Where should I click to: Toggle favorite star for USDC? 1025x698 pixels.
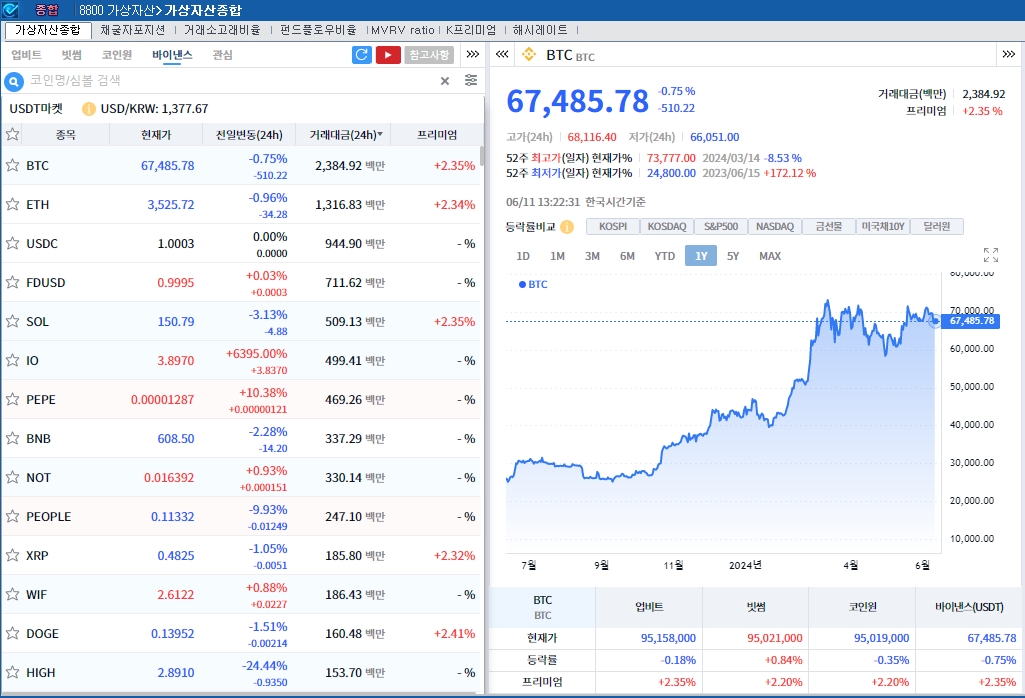click(x=12, y=244)
